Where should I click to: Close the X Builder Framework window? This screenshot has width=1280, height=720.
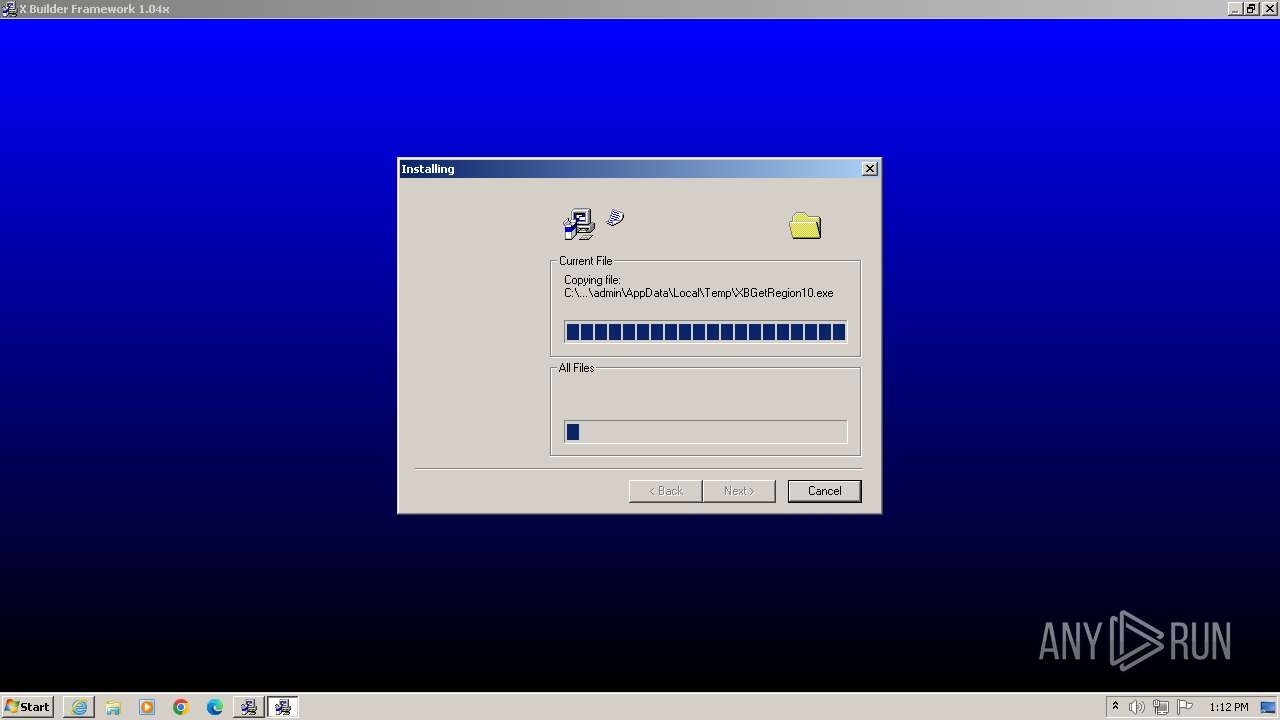1268,9
